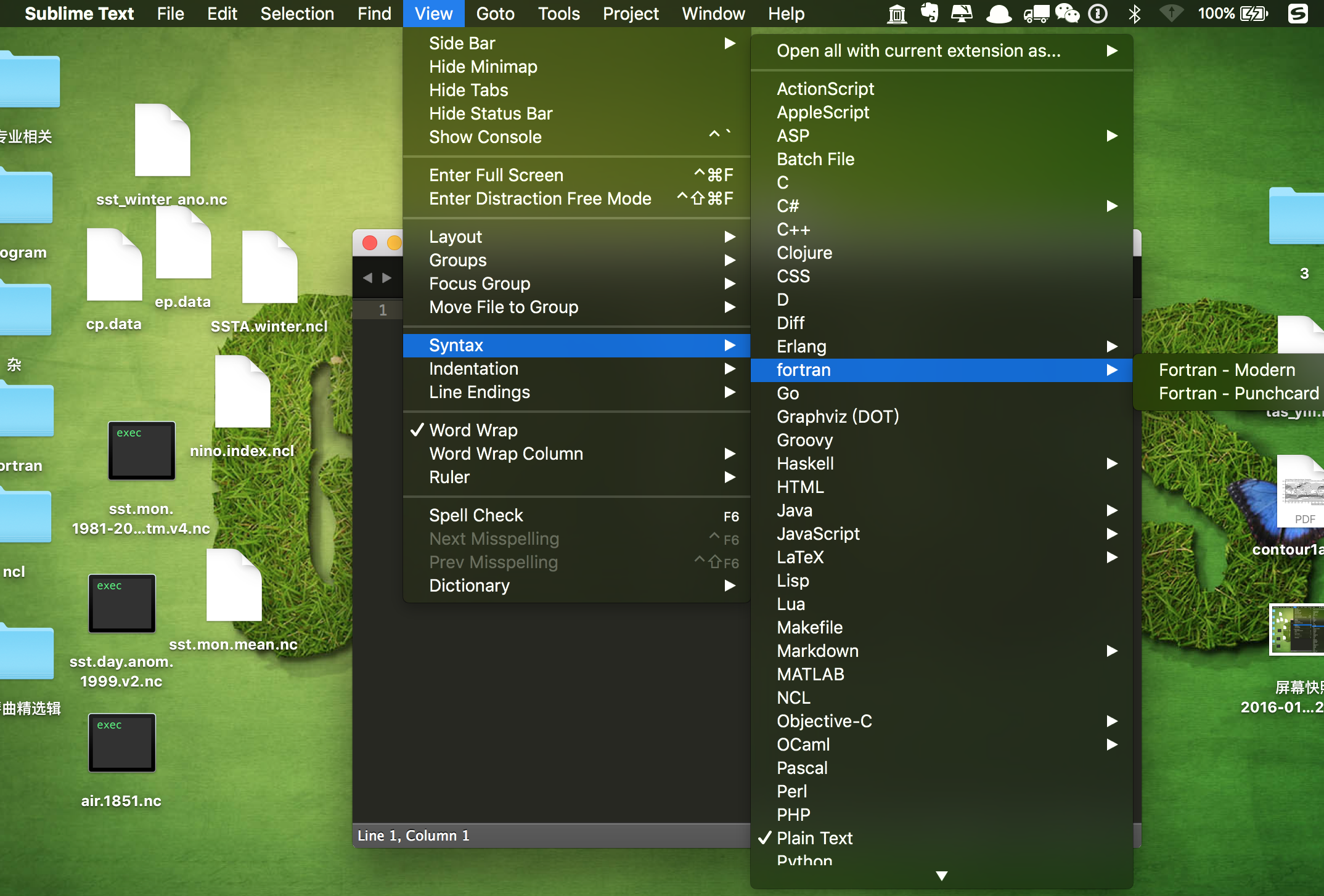Open the delivery truck menu bar icon
1324x896 pixels.
(1036, 13)
